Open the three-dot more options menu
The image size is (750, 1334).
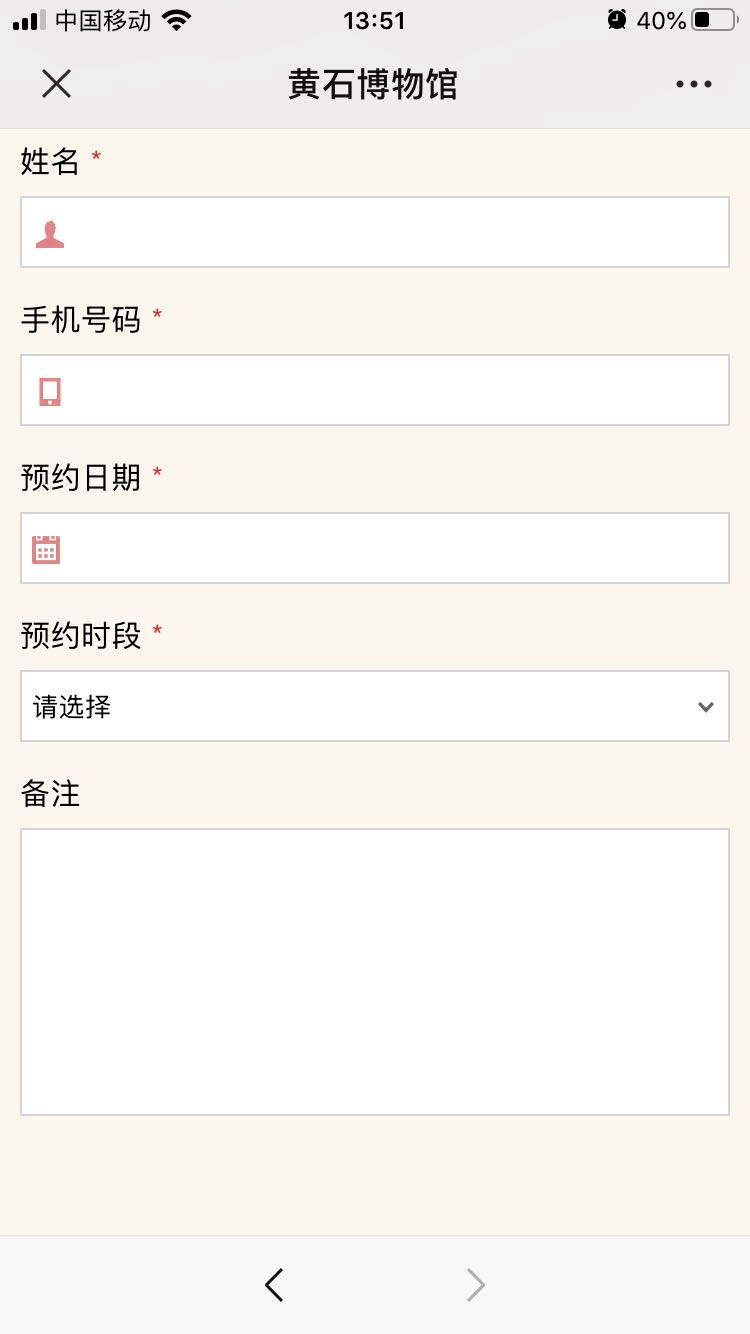coord(693,84)
